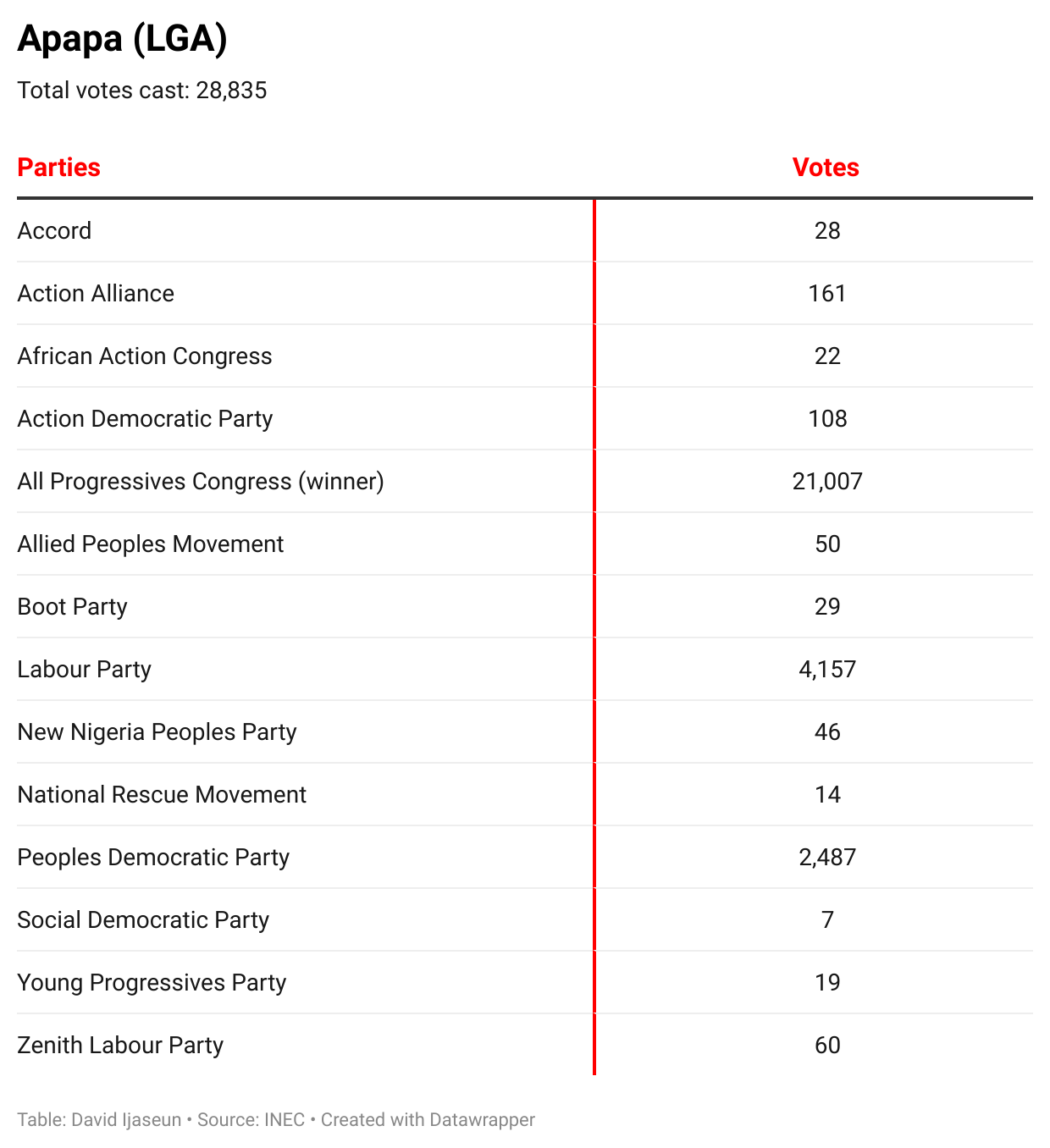Select Social Democratic Party row label
The width and height of the screenshot is (1050, 1148).
[x=143, y=920]
